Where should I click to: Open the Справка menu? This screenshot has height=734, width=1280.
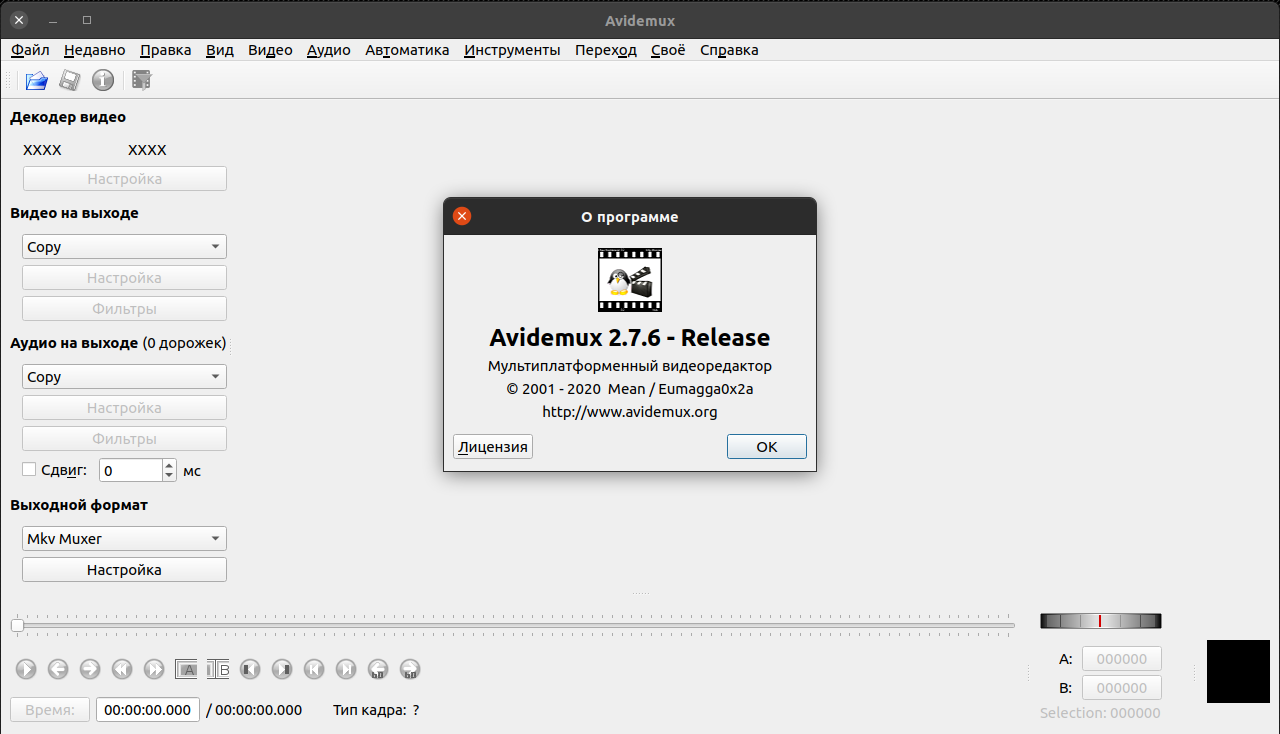click(x=729, y=50)
